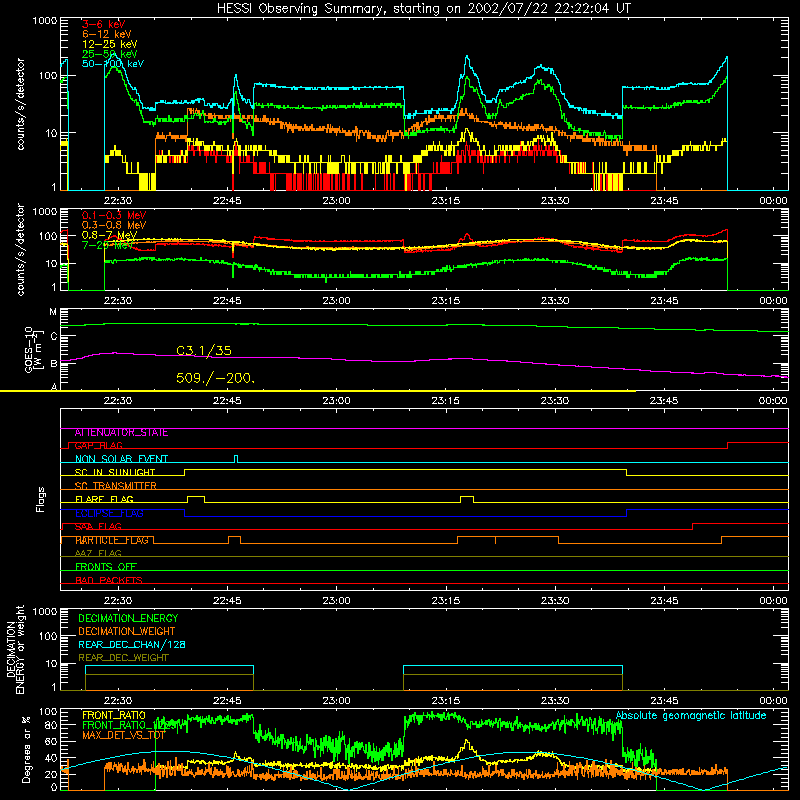Click the green '25-50 keV' legend label
The height and width of the screenshot is (800, 800).
point(110,54)
